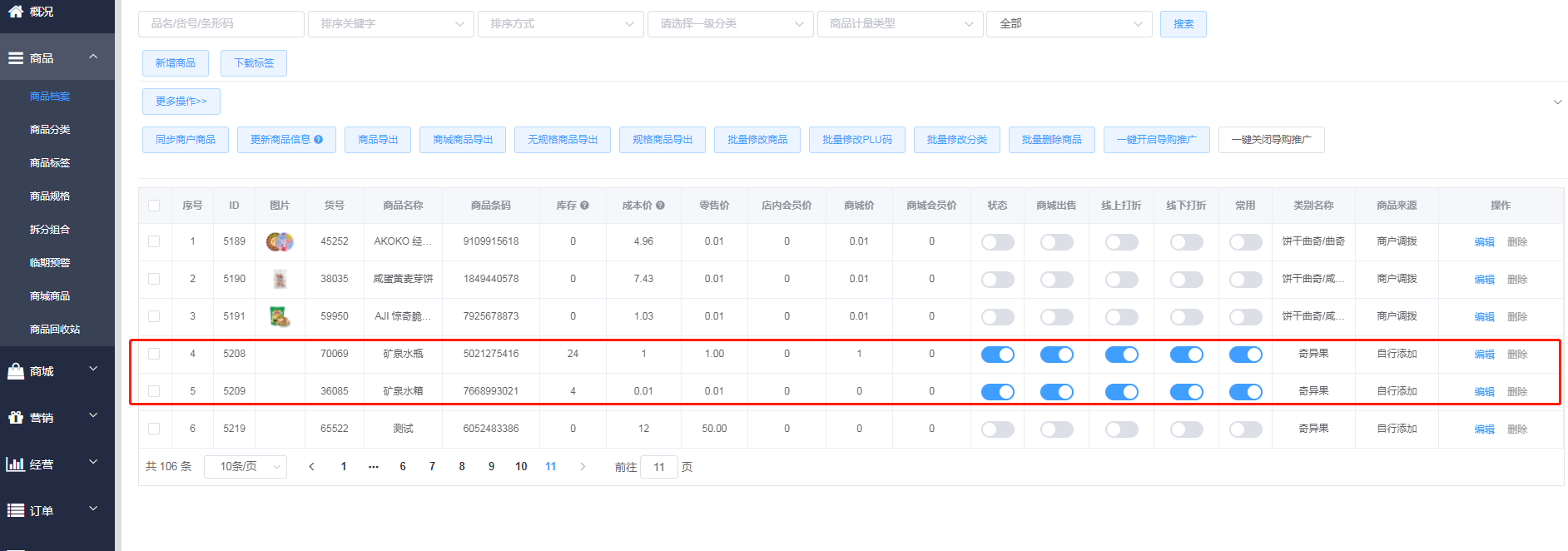Click the 商城 shopping bag icon

16,371
